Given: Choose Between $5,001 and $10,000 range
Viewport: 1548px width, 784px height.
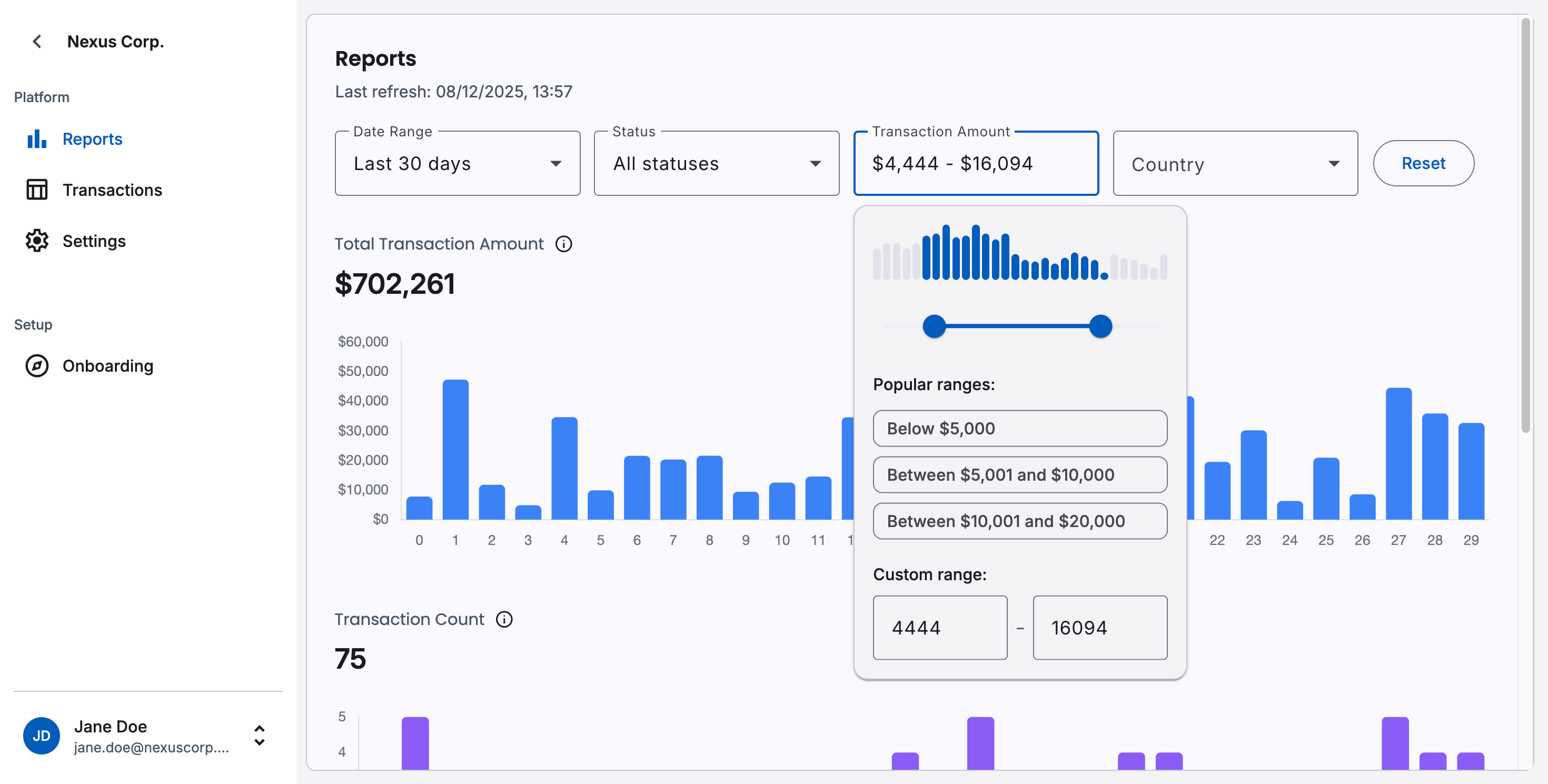Looking at the screenshot, I should pos(1019,474).
